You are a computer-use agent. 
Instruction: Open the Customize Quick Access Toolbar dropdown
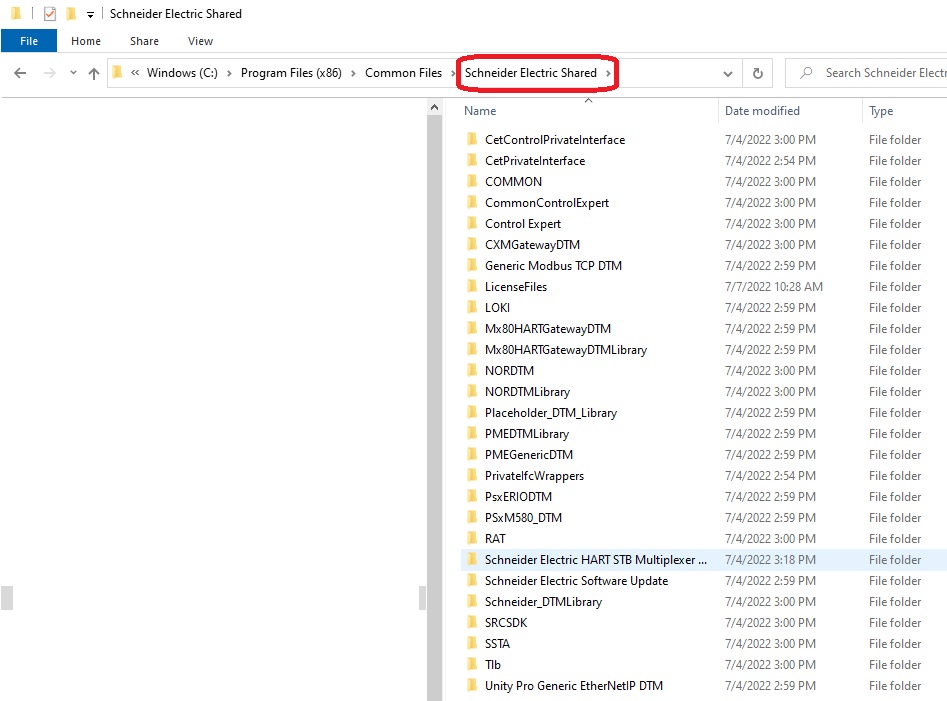(90, 14)
